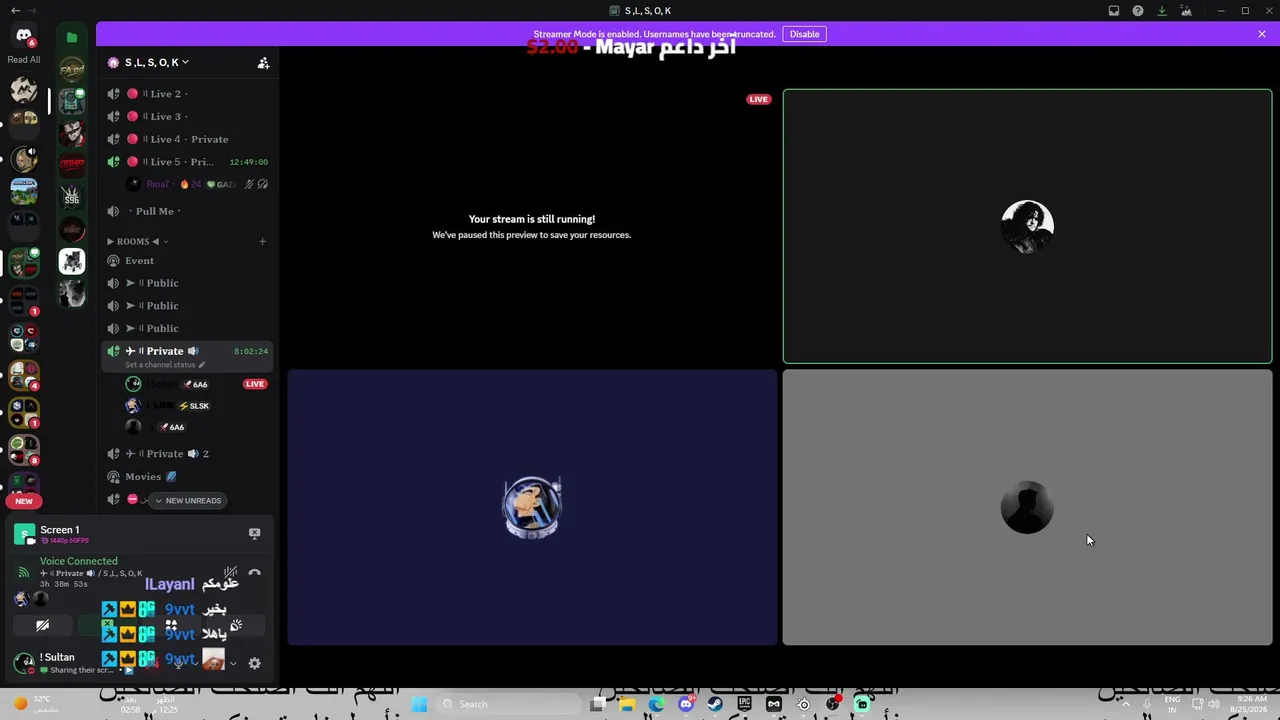Viewport: 1280px width, 720px height.
Task: Join the Live 3 voice channel
Action: coord(187,116)
